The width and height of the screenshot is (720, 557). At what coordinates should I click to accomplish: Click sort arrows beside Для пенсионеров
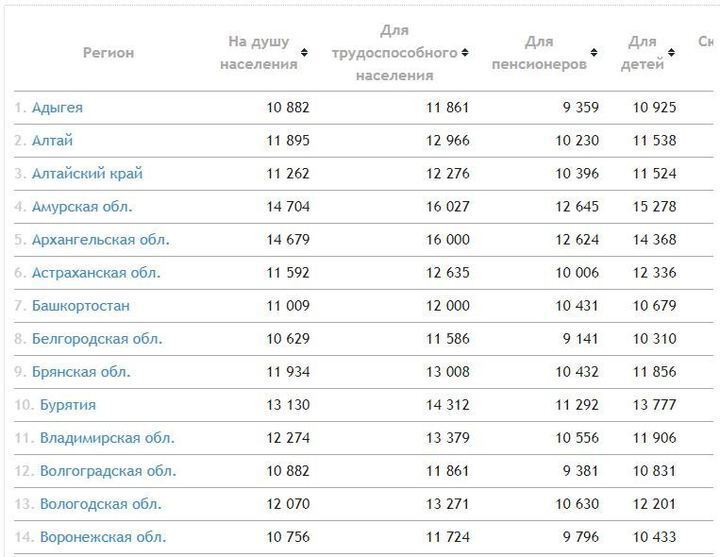[594, 53]
